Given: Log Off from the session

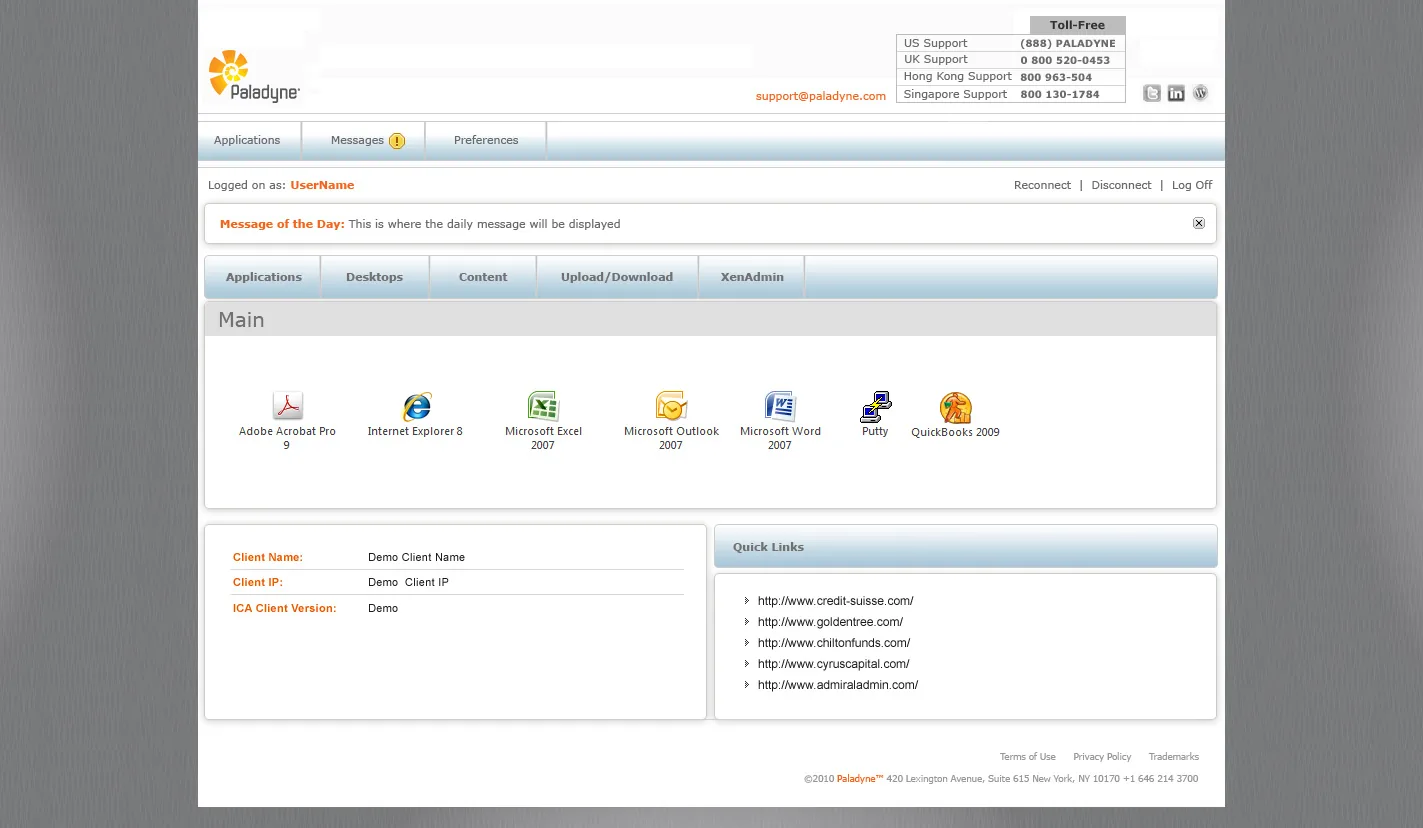Looking at the screenshot, I should [1192, 185].
